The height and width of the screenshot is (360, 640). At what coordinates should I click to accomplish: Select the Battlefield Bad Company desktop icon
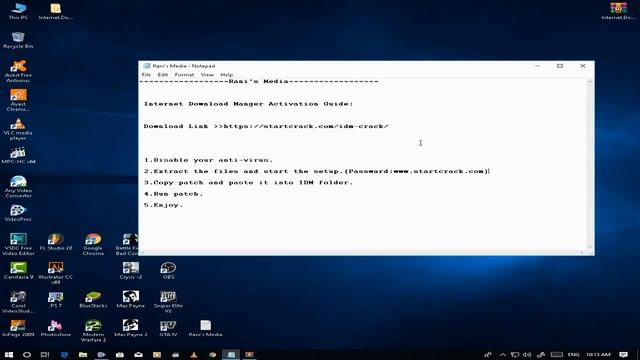pyautogui.click(x=127, y=244)
